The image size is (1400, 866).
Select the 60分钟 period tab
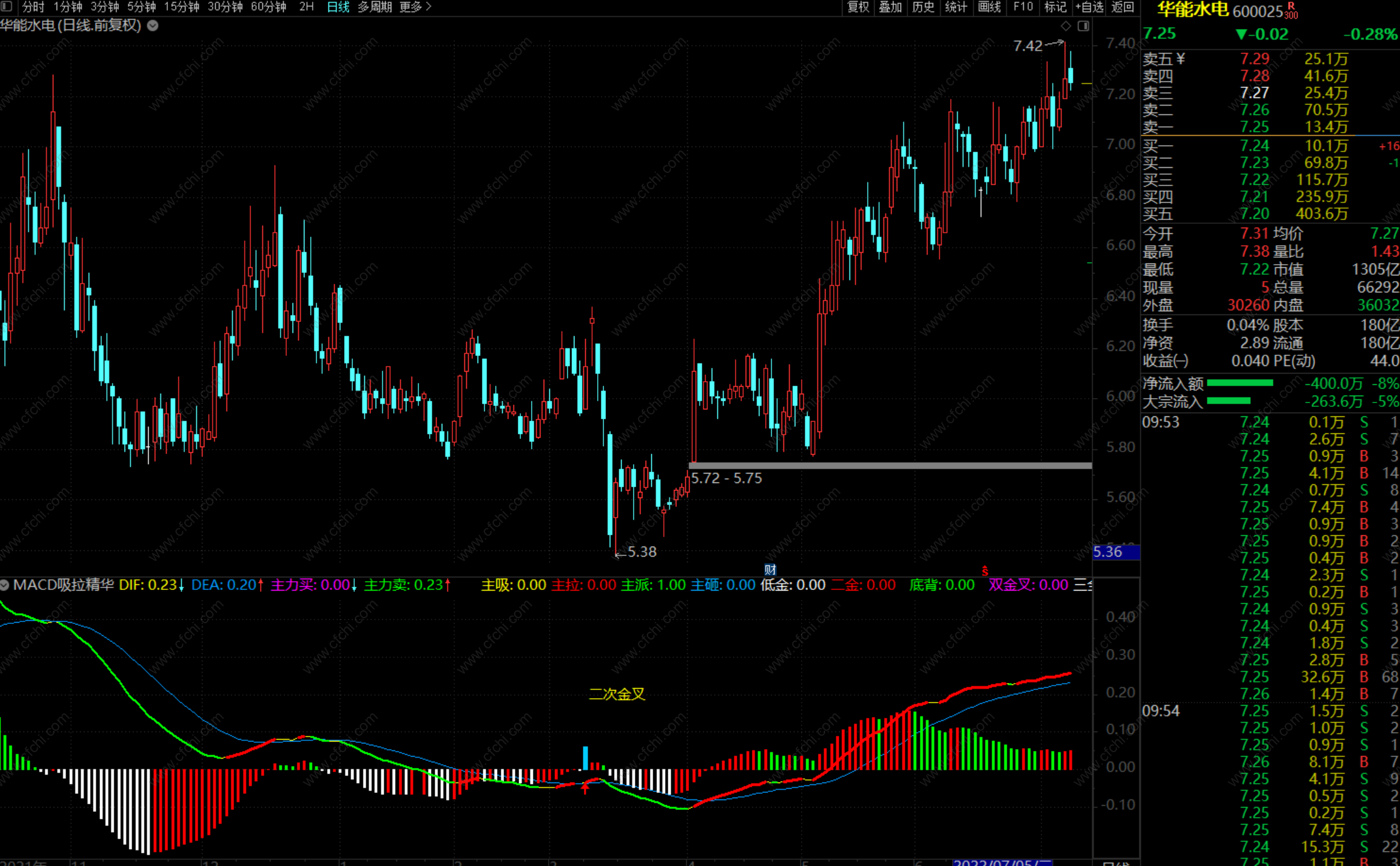[x=269, y=7]
